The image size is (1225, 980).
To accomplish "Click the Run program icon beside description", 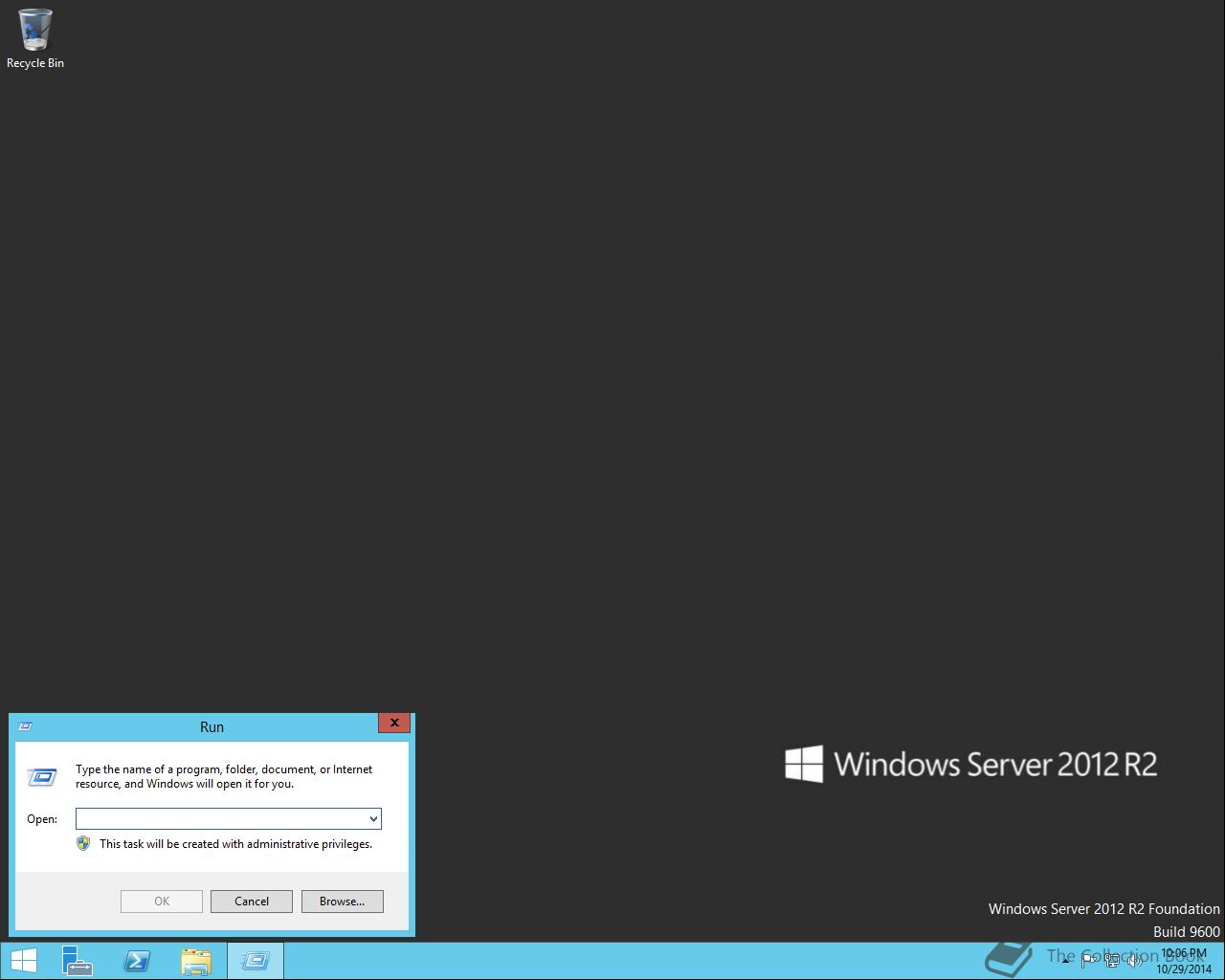I will [42, 776].
